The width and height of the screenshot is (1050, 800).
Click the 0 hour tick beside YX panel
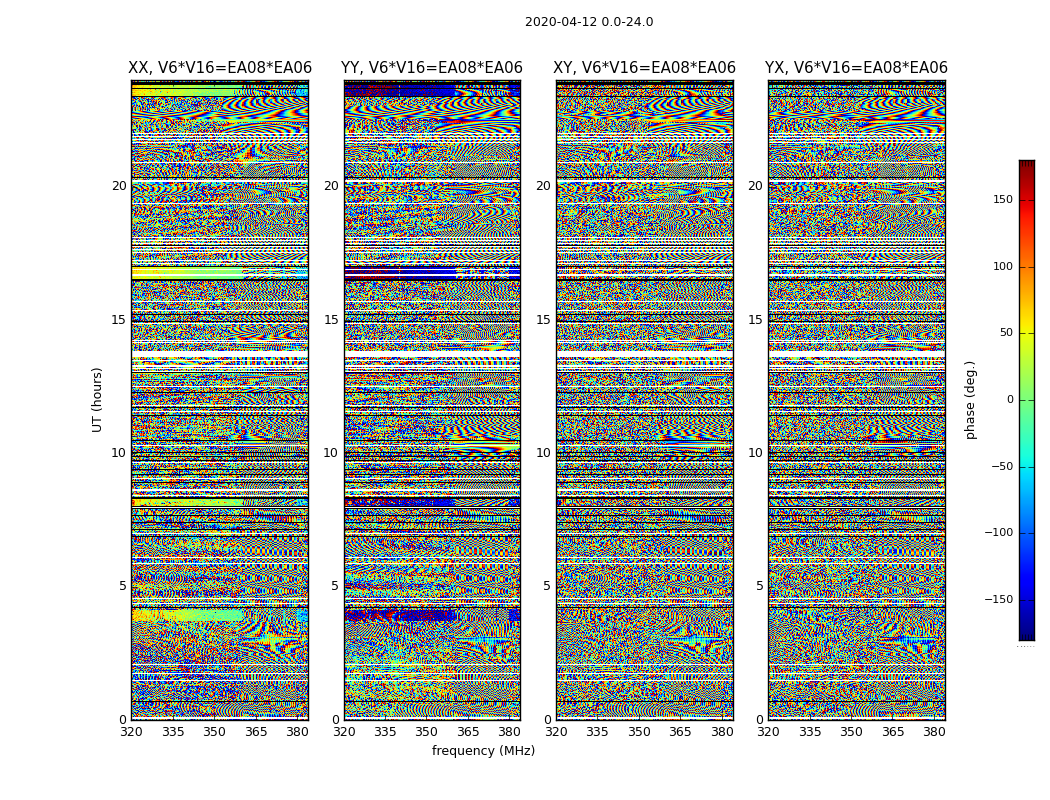[759, 720]
